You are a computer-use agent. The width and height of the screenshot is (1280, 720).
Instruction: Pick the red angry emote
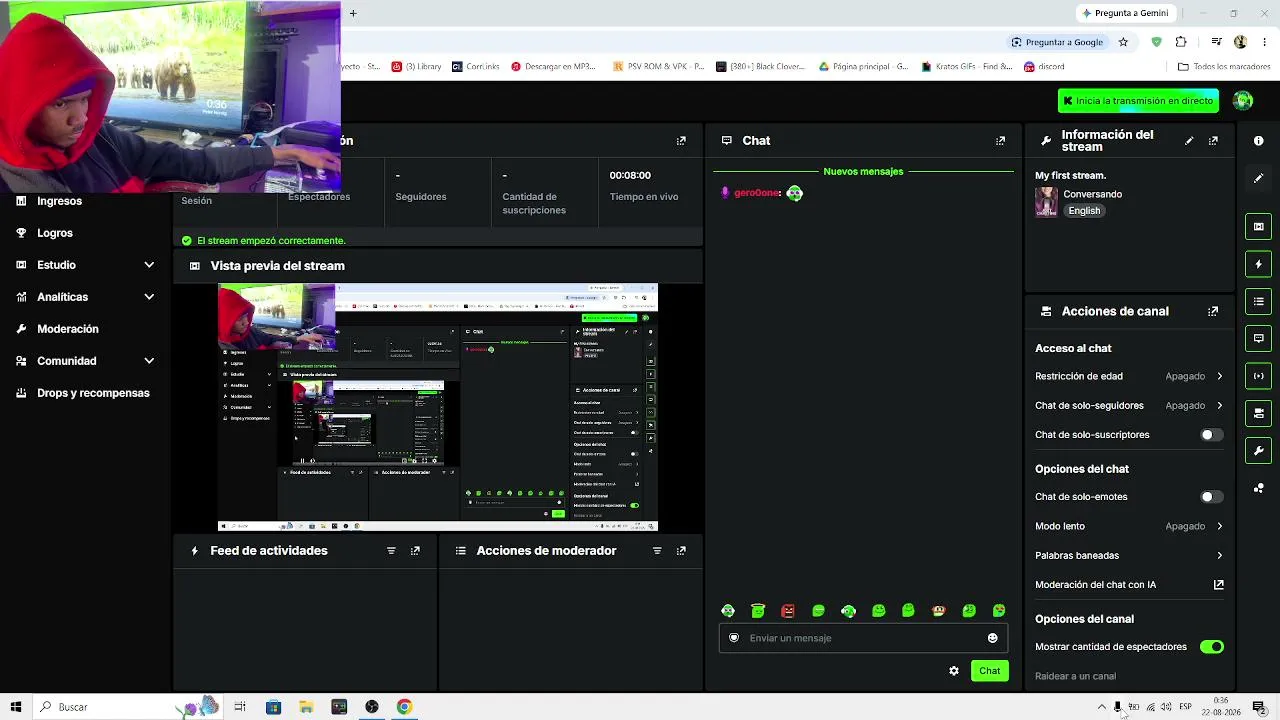click(x=788, y=611)
